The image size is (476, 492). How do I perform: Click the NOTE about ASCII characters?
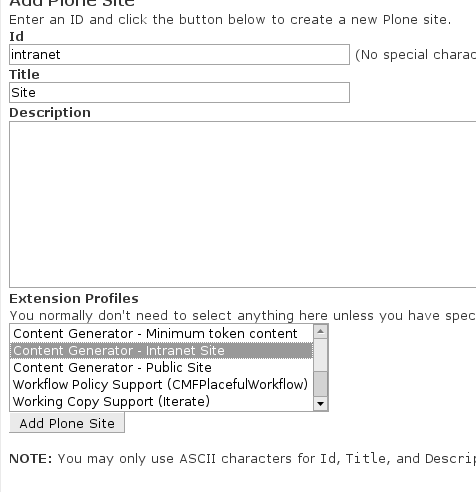pyautogui.click(x=243, y=459)
